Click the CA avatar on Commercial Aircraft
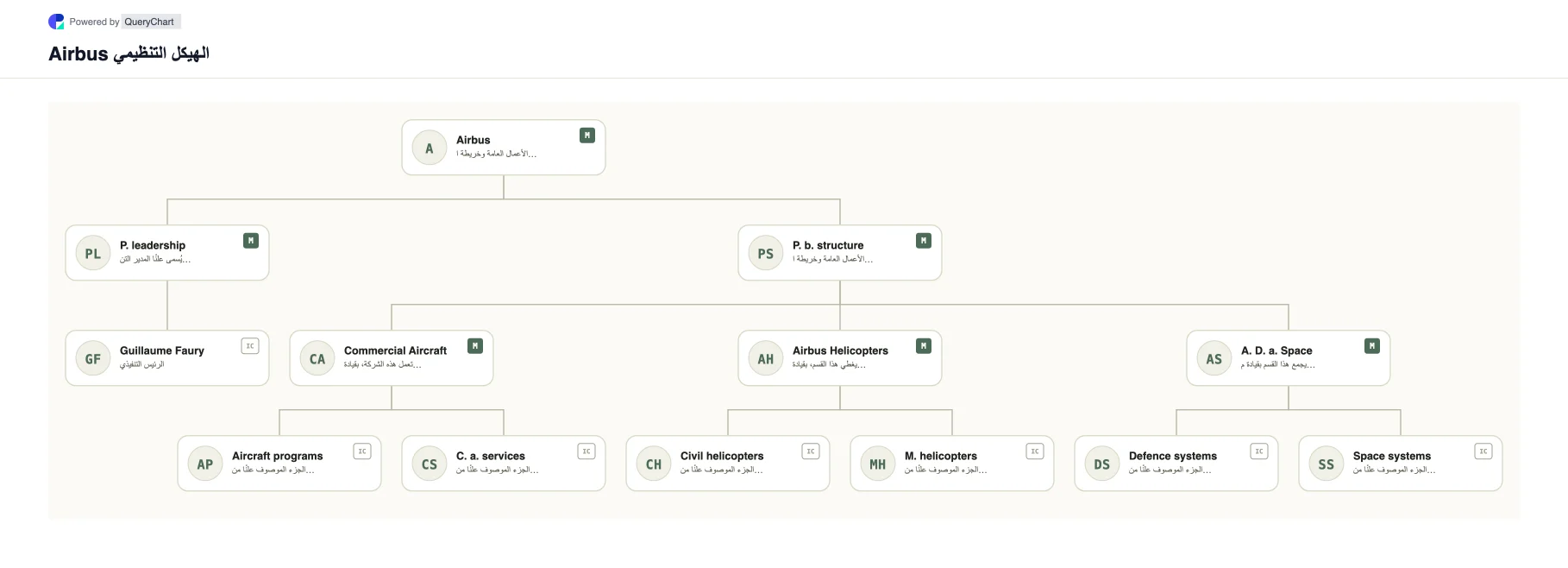This screenshot has height=568, width=1568. coord(317,359)
